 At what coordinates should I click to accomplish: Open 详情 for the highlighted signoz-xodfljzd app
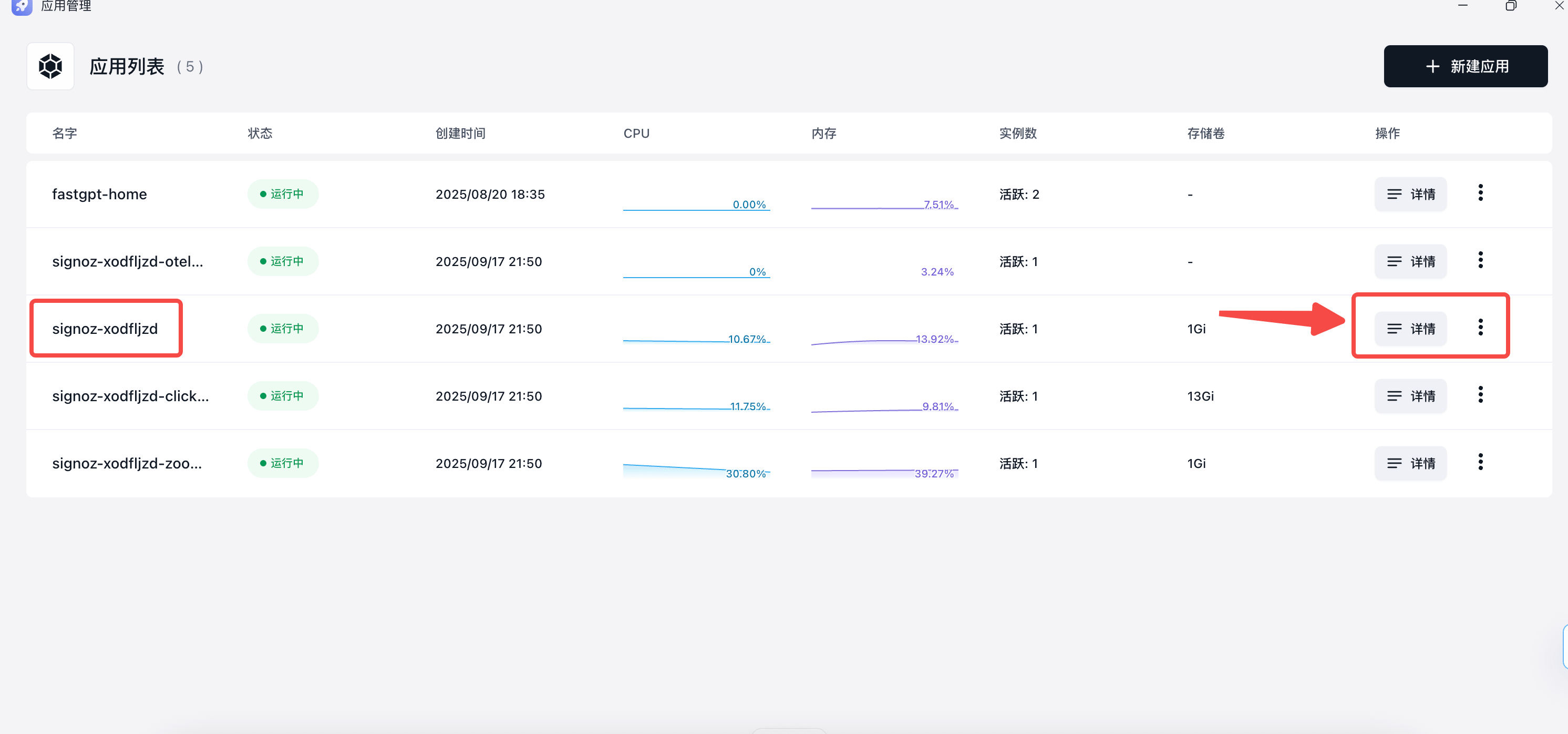(1410, 329)
